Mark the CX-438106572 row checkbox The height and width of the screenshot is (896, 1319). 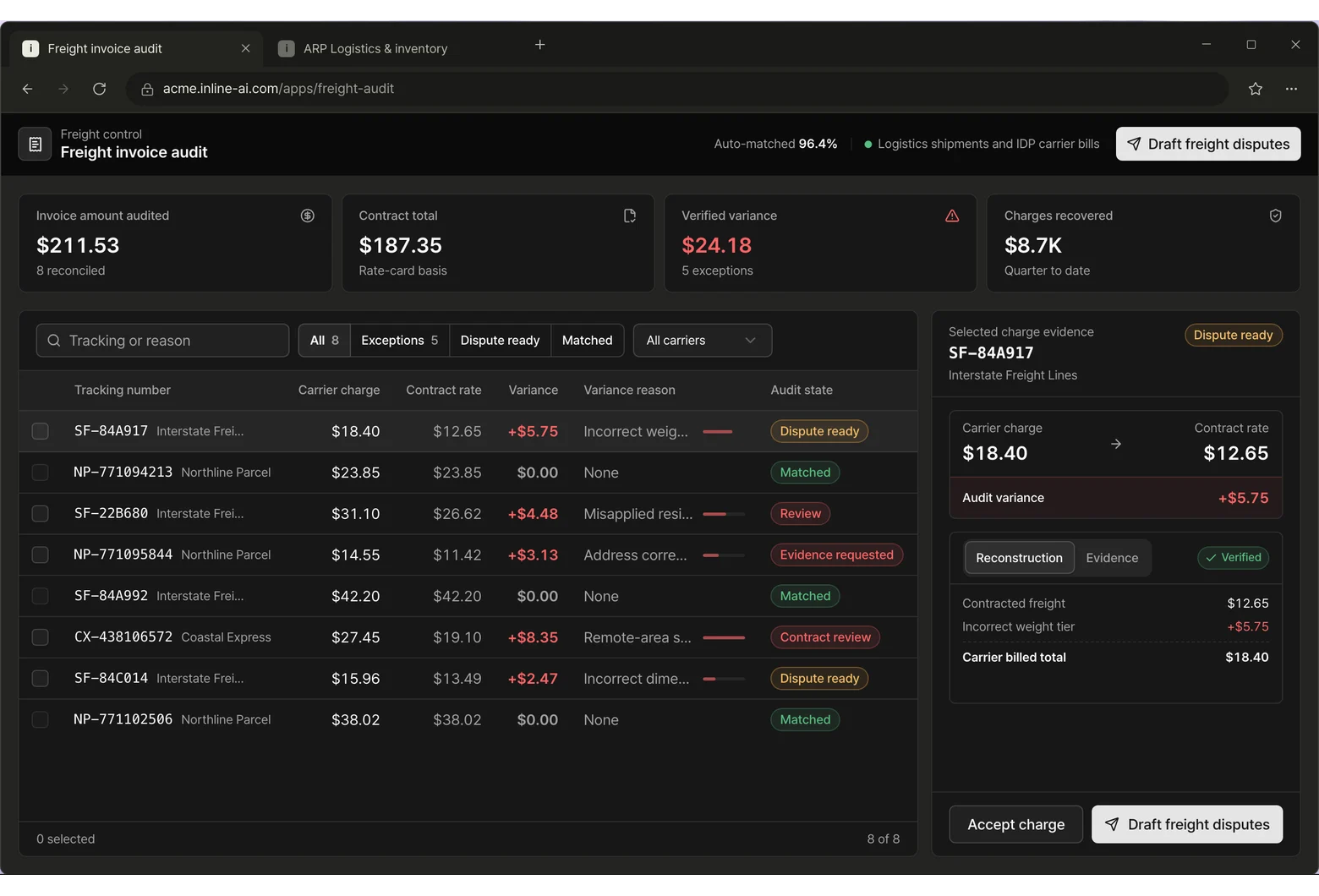(40, 637)
